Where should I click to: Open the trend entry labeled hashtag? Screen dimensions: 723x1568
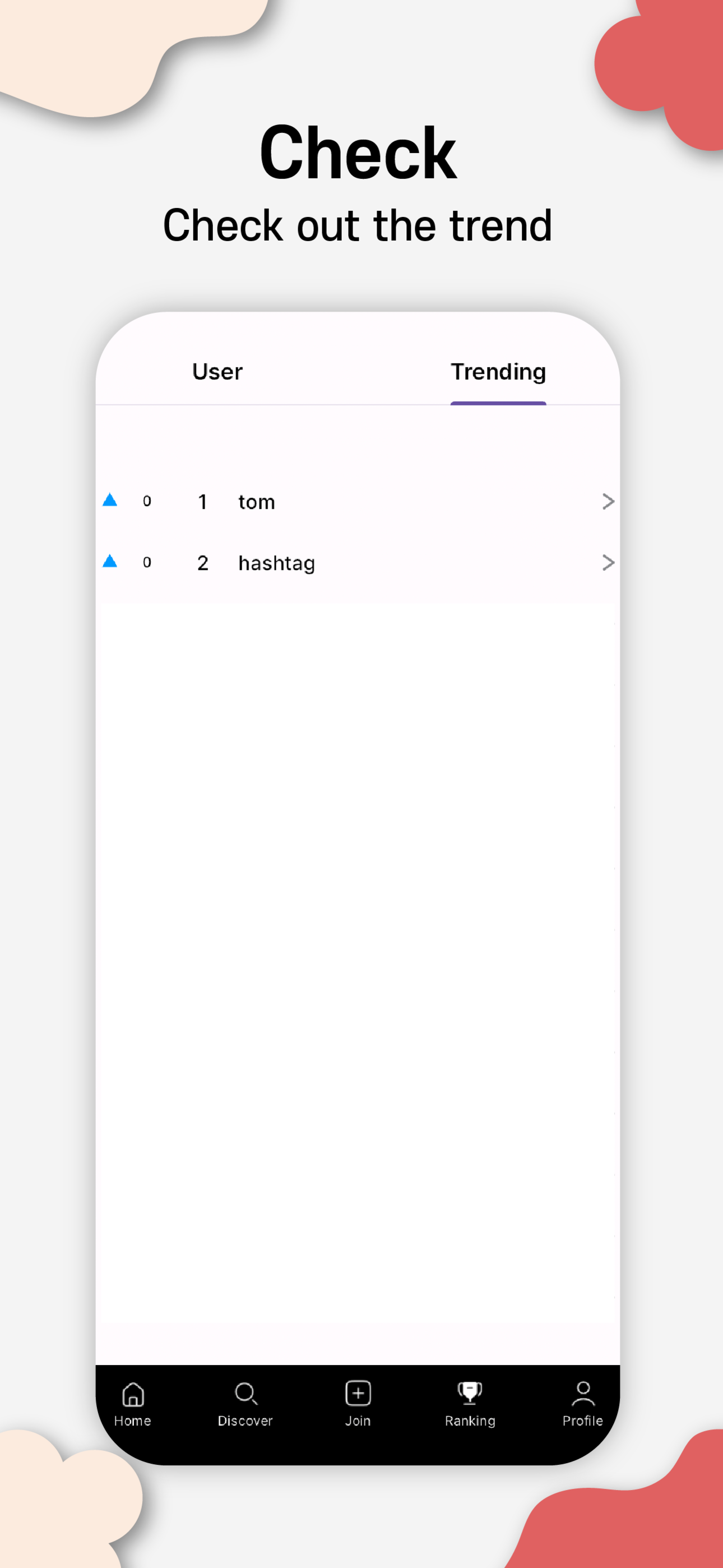click(276, 562)
